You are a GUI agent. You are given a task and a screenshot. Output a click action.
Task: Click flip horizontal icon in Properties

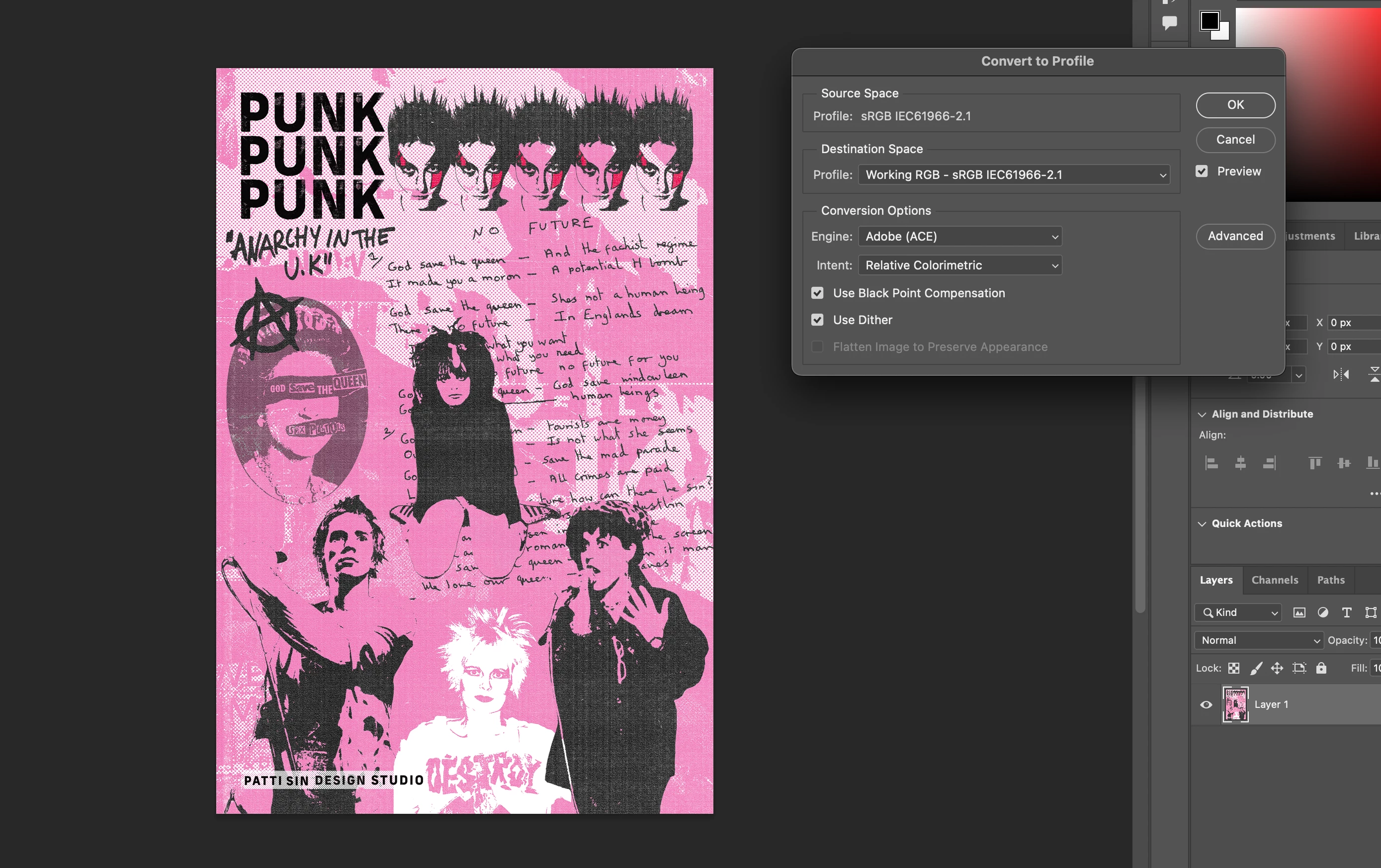click(1340, 375)
